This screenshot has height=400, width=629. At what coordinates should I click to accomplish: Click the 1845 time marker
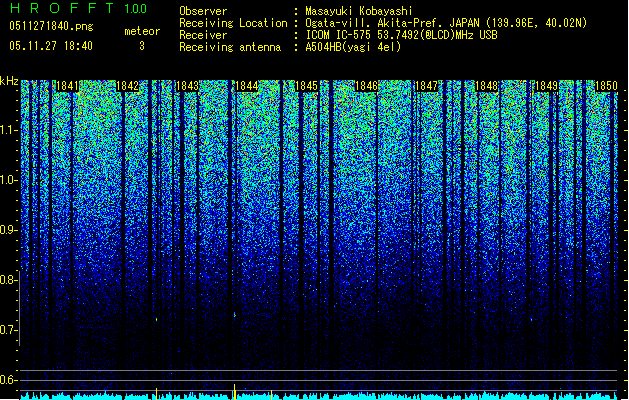pos(306,86)
